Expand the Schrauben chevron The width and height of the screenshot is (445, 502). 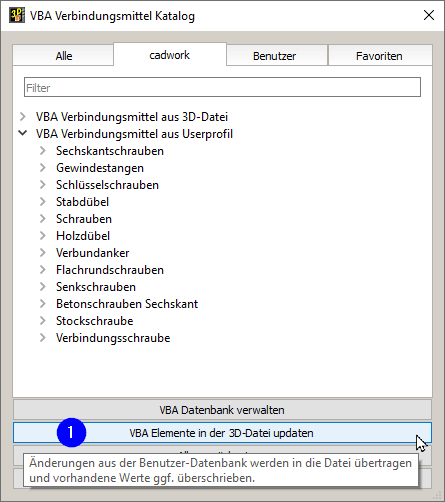pos(43,219)
